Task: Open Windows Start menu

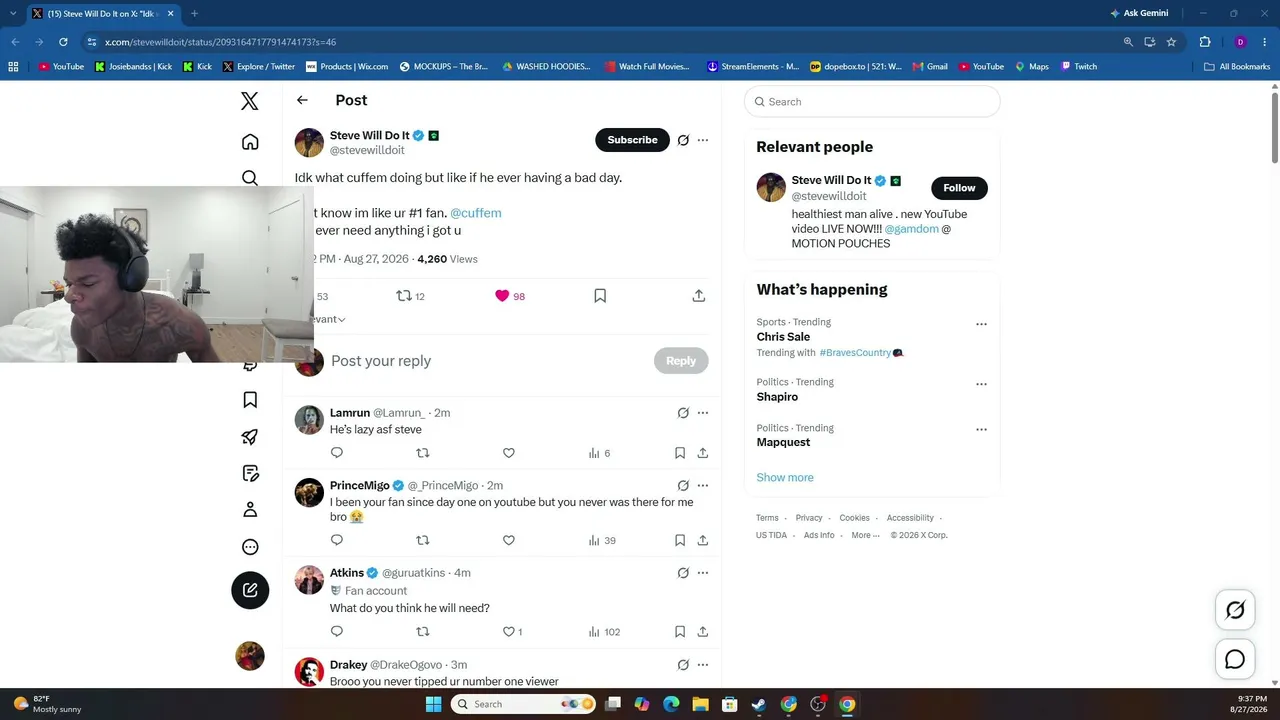Action: pos(433,704)
